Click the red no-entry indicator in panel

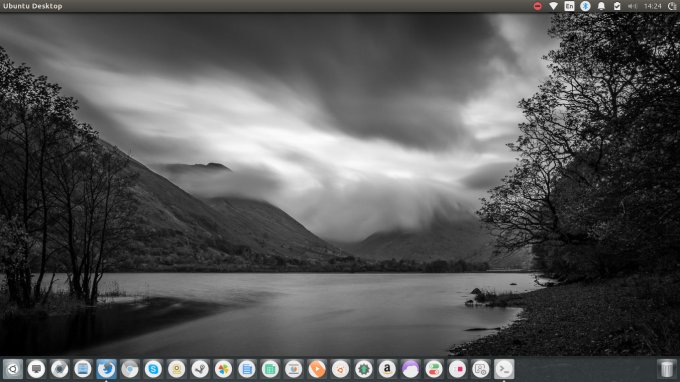pyautogui.click(x=538, y=6)
